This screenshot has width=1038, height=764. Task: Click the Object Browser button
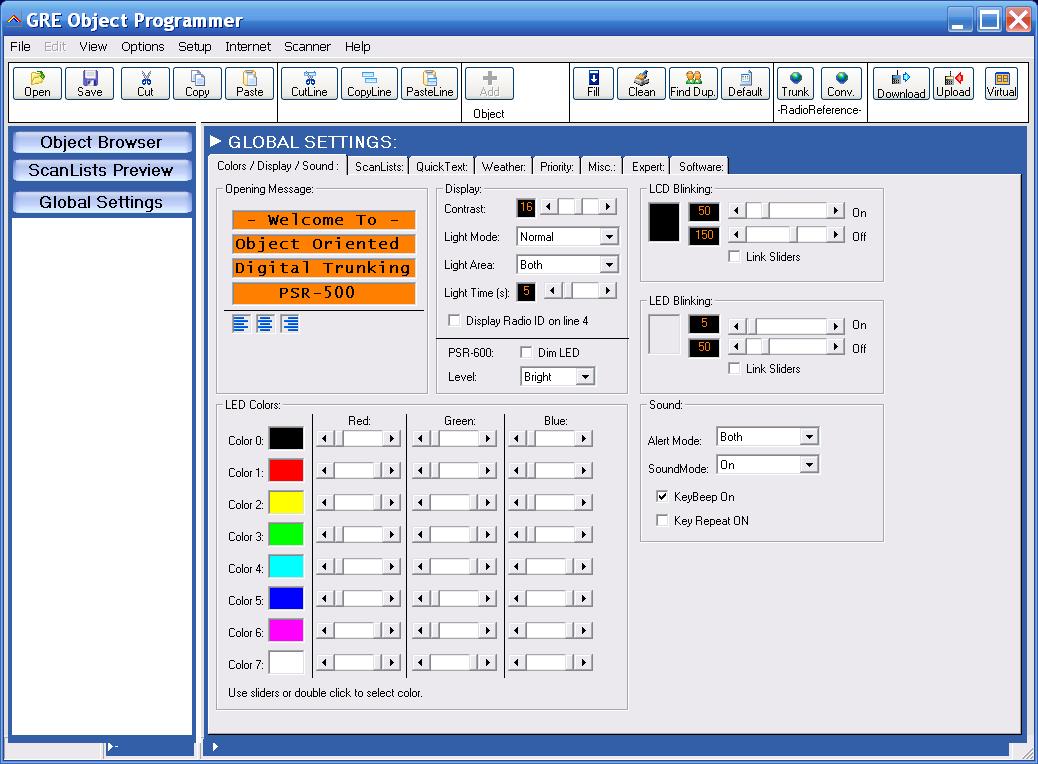pyautogui.click(x=101, y=142)
